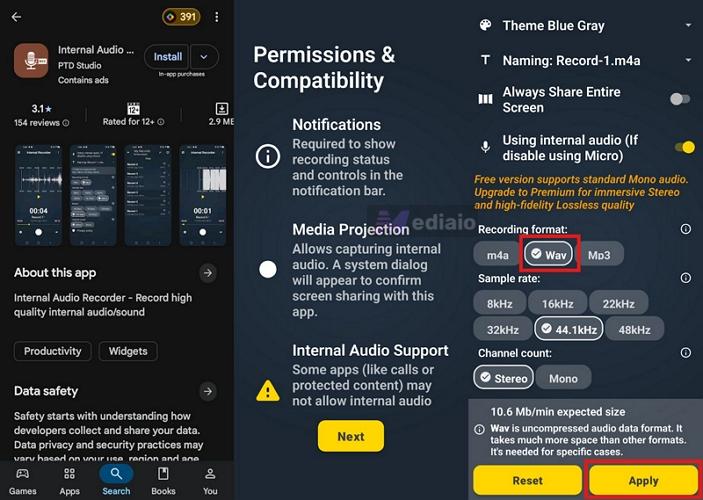
Task: Switch to the Games tab
Action: 22,482
